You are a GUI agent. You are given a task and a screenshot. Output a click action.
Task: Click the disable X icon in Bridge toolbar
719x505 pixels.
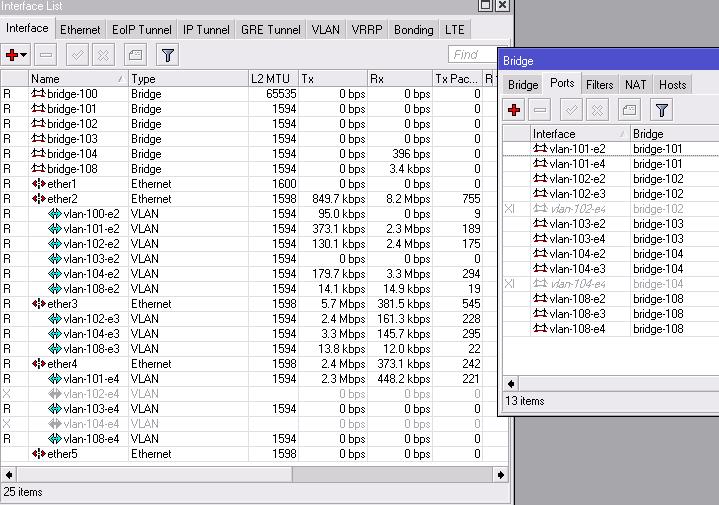[598, 110]
